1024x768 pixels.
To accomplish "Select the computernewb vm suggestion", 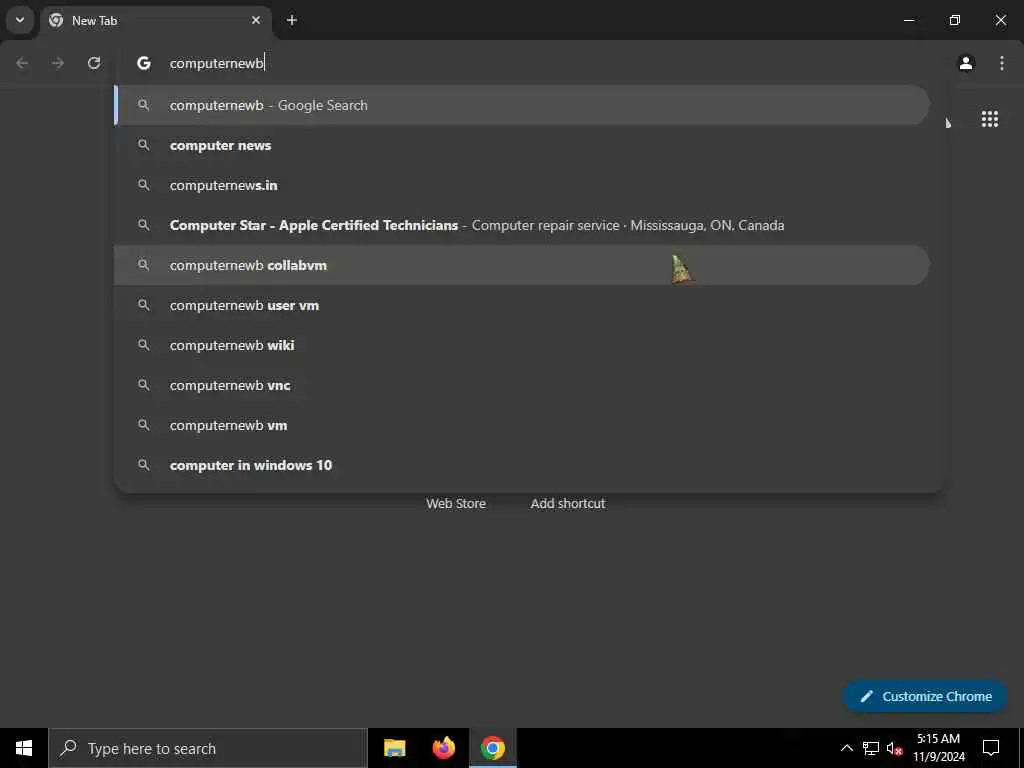I will 522,425.
